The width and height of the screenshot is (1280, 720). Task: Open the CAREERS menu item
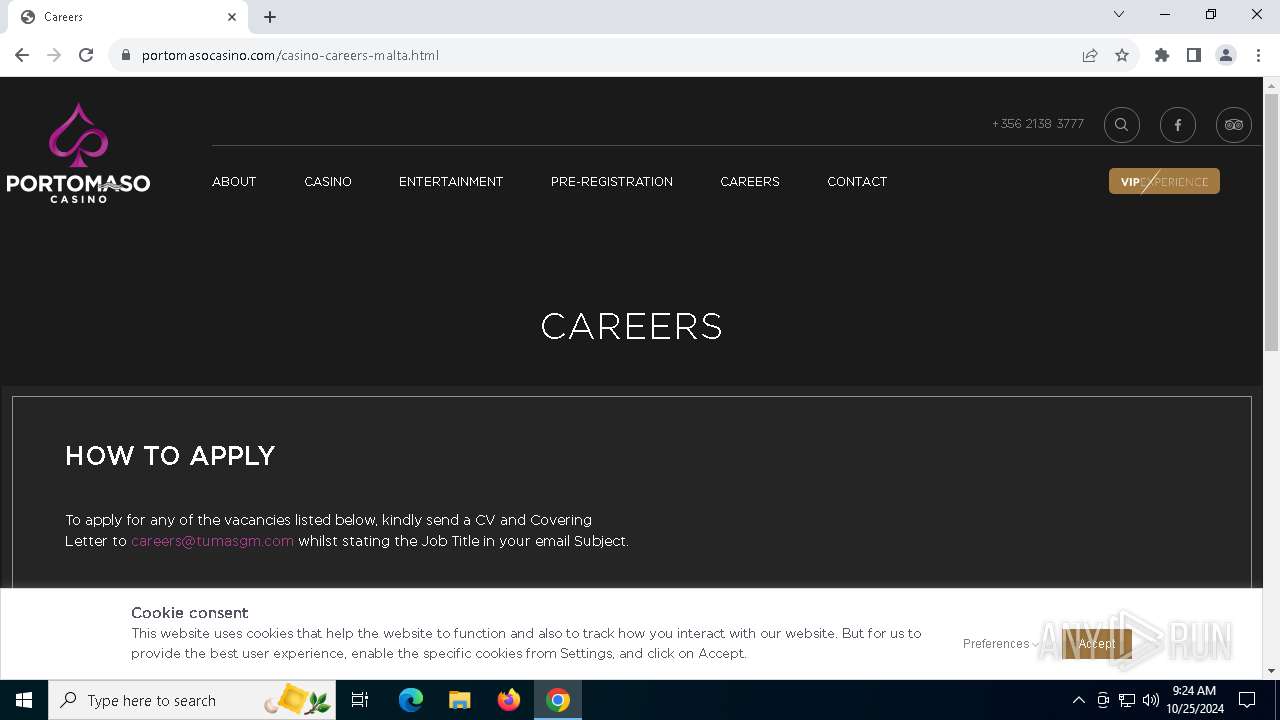coord(750,182)
